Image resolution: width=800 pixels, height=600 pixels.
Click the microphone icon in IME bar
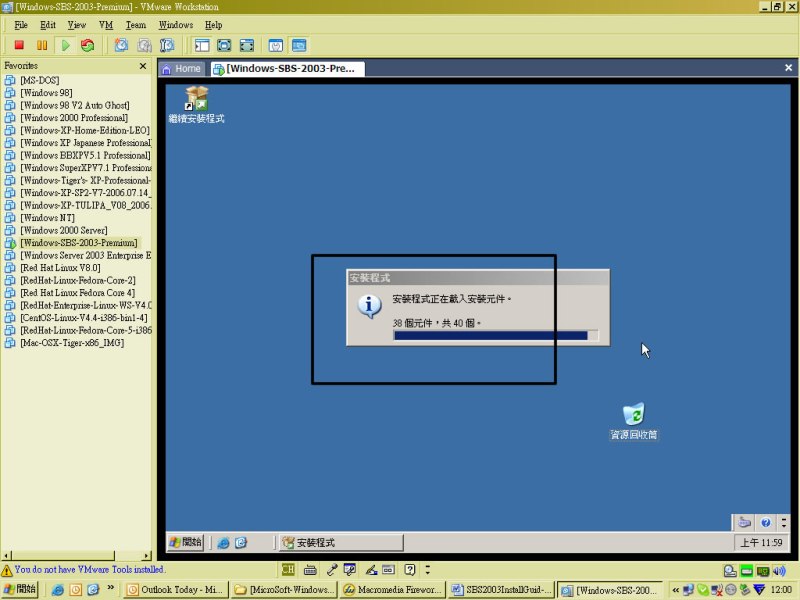pos(332,569)
